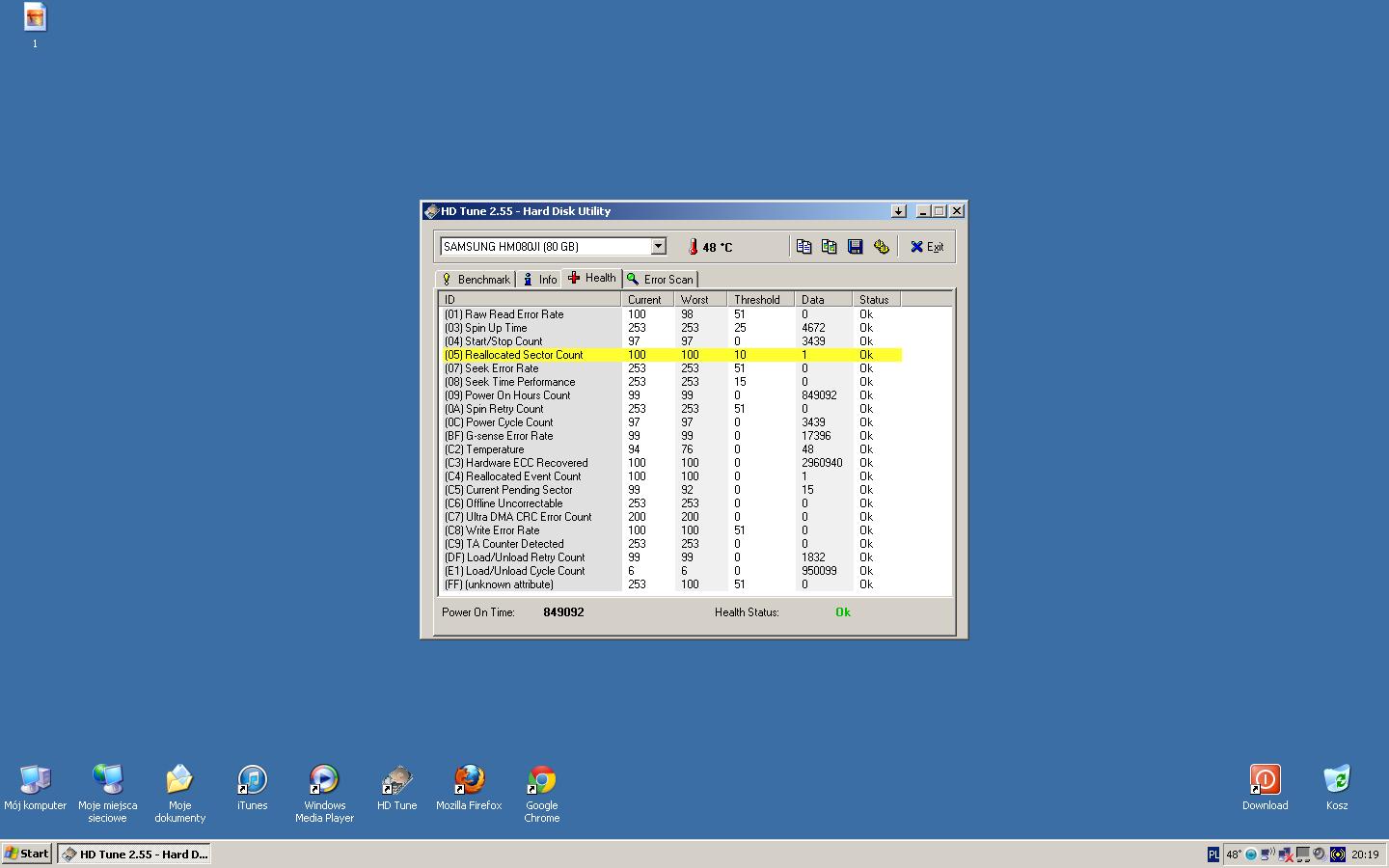Click the Exit button

click(927, 247)
